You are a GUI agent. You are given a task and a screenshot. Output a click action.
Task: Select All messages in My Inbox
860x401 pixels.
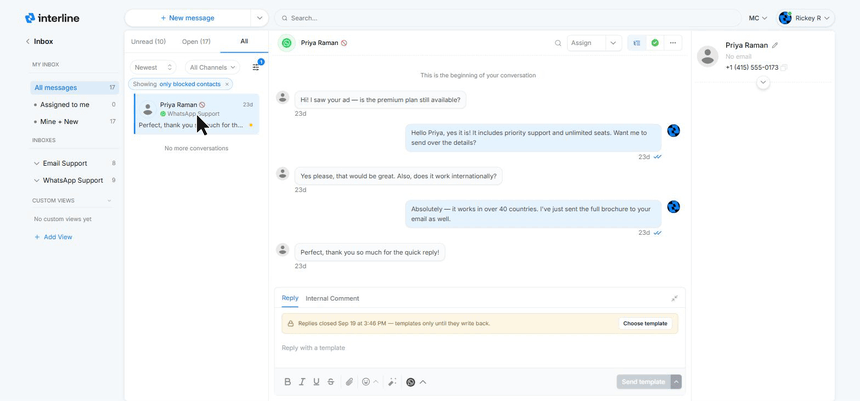[75, 88]
